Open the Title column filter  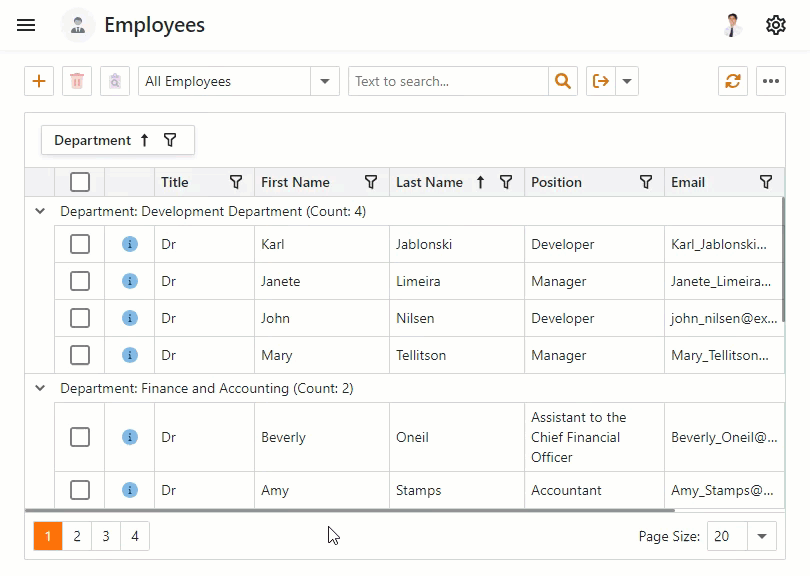[236, 182]
